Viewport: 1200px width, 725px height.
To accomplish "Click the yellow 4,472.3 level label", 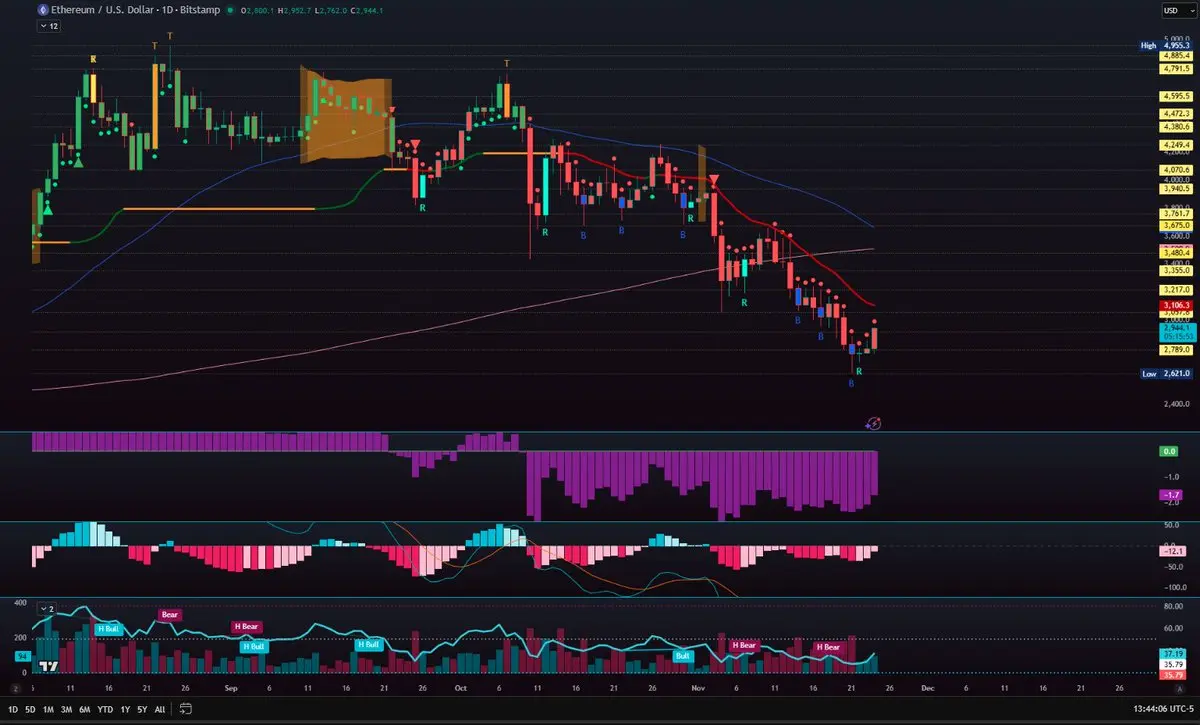I will [1174, 114].
